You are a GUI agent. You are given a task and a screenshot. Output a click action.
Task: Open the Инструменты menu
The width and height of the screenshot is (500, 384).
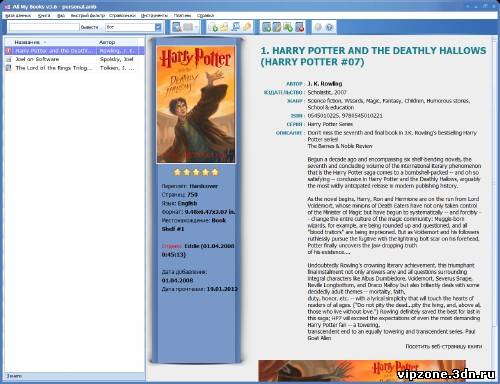click(x=154, y=15)
